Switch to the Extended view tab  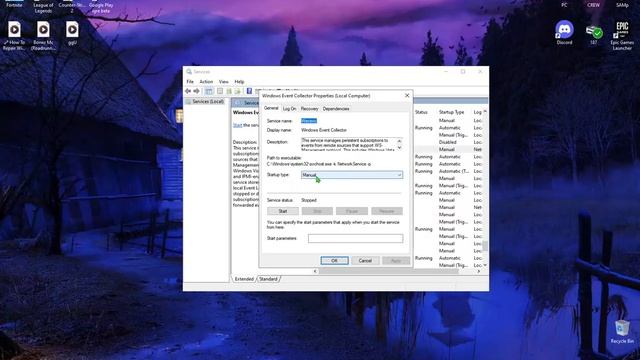tap(244, 279)
